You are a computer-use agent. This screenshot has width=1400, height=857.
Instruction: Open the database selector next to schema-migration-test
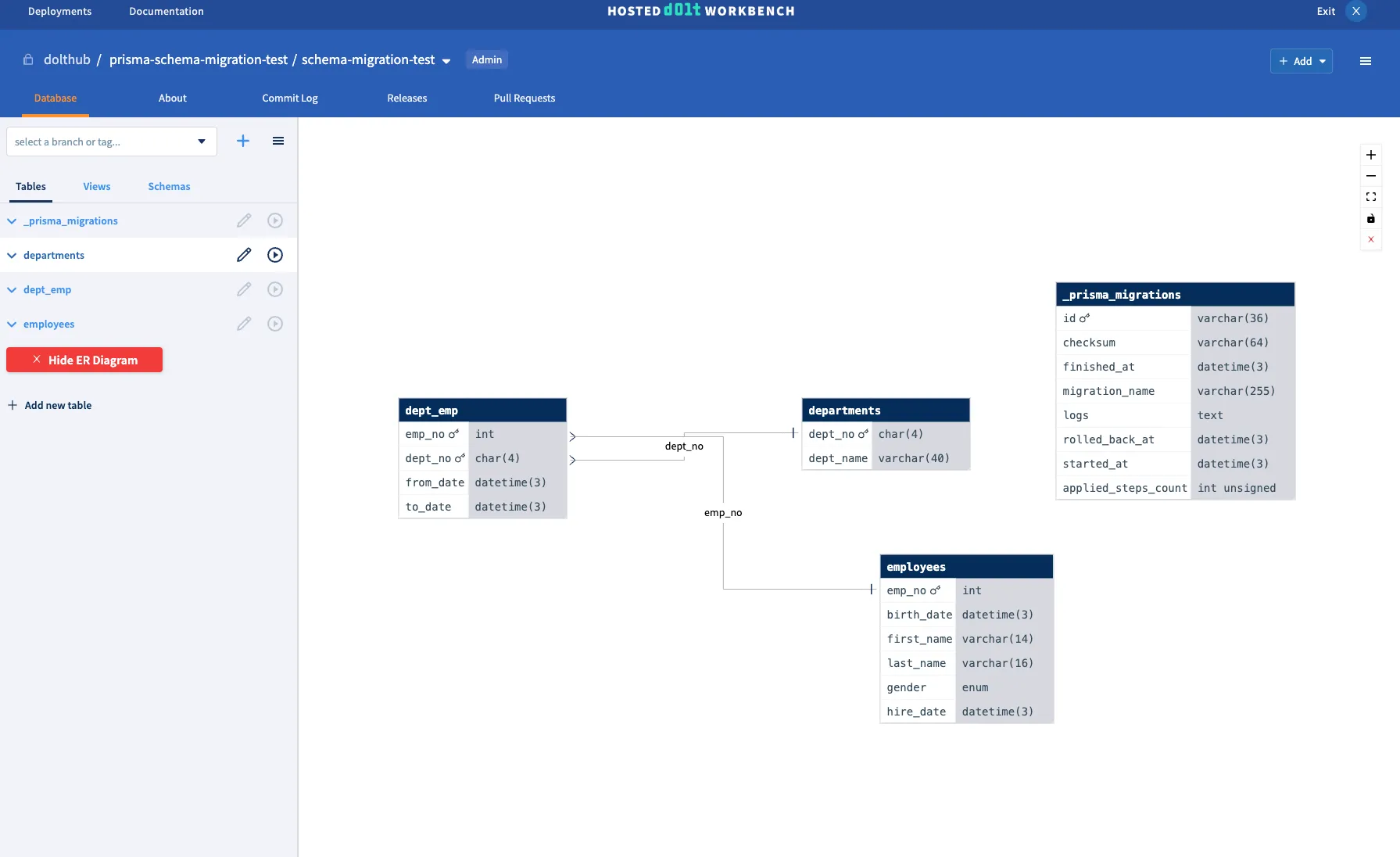coord(446,59)
